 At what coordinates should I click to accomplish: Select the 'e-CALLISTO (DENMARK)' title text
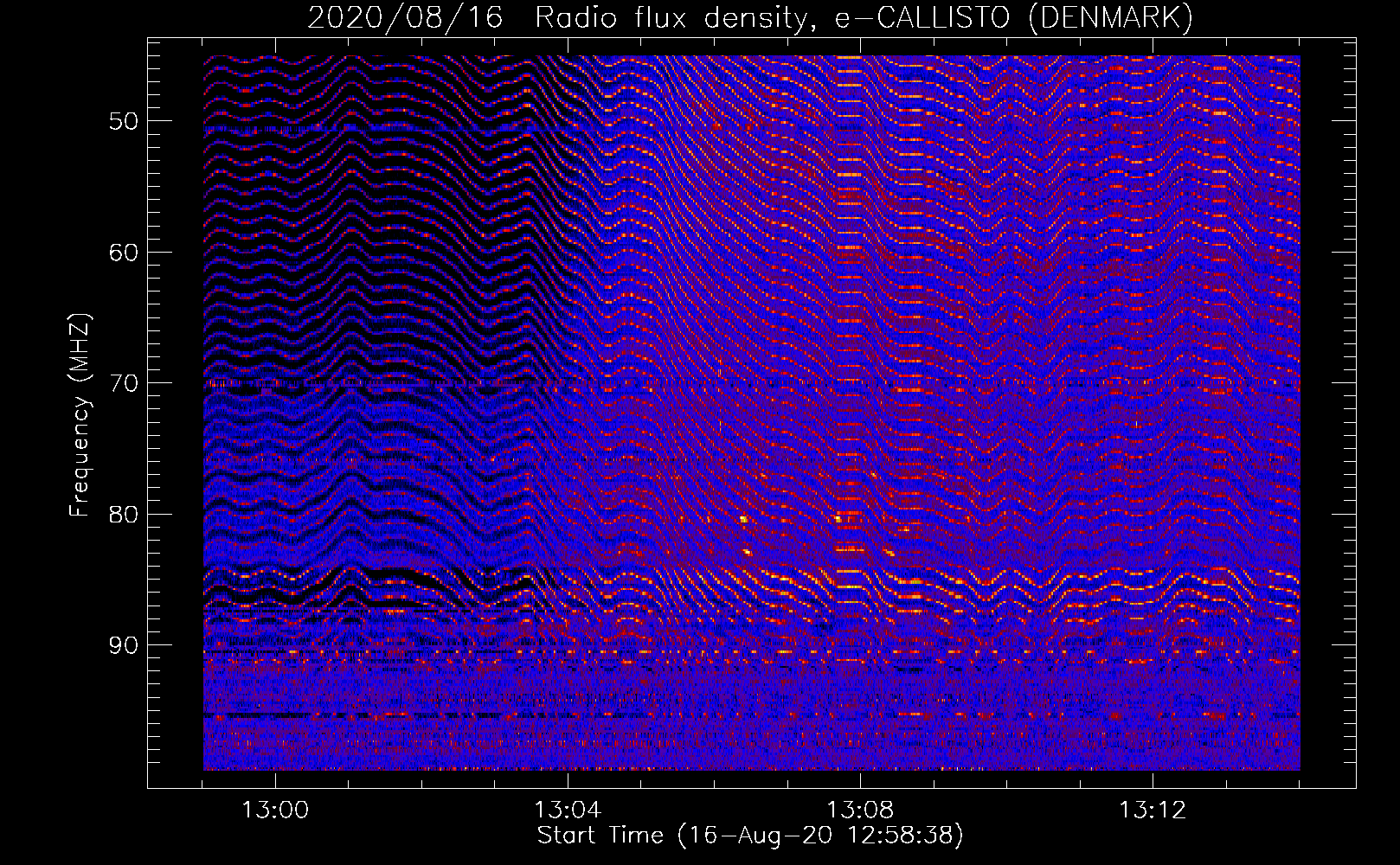1014,18
